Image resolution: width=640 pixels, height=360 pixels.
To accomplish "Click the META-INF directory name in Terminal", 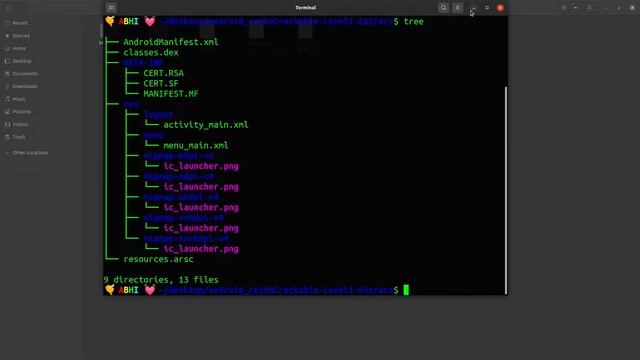I will pyautogui.click(x=143, y=63).
